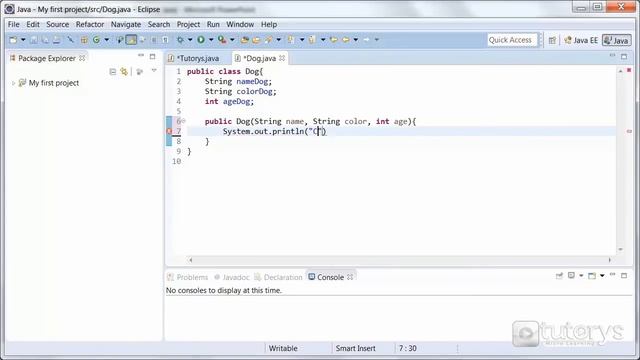Click the Save toolbar icon

point(34,40)
